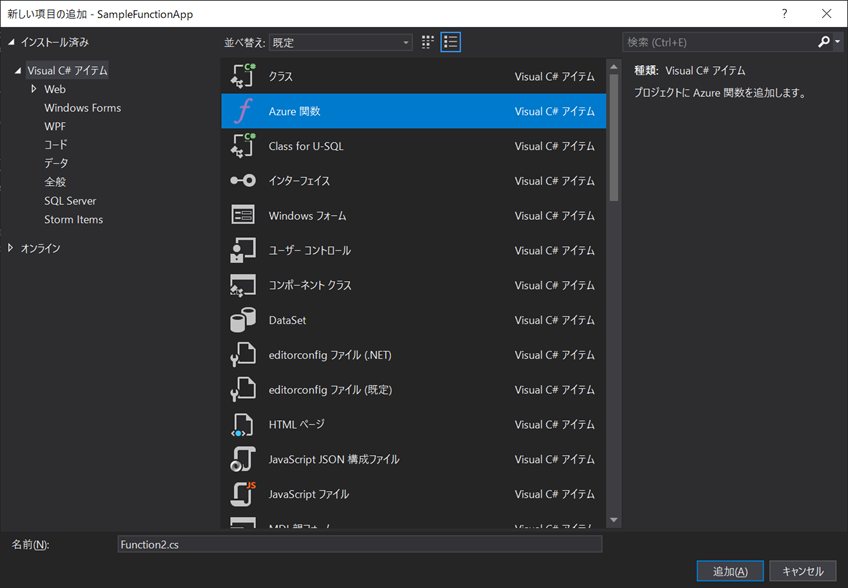Select the JavaScript ファイル template name
848x588 pixels.
[x=309, y=494]
